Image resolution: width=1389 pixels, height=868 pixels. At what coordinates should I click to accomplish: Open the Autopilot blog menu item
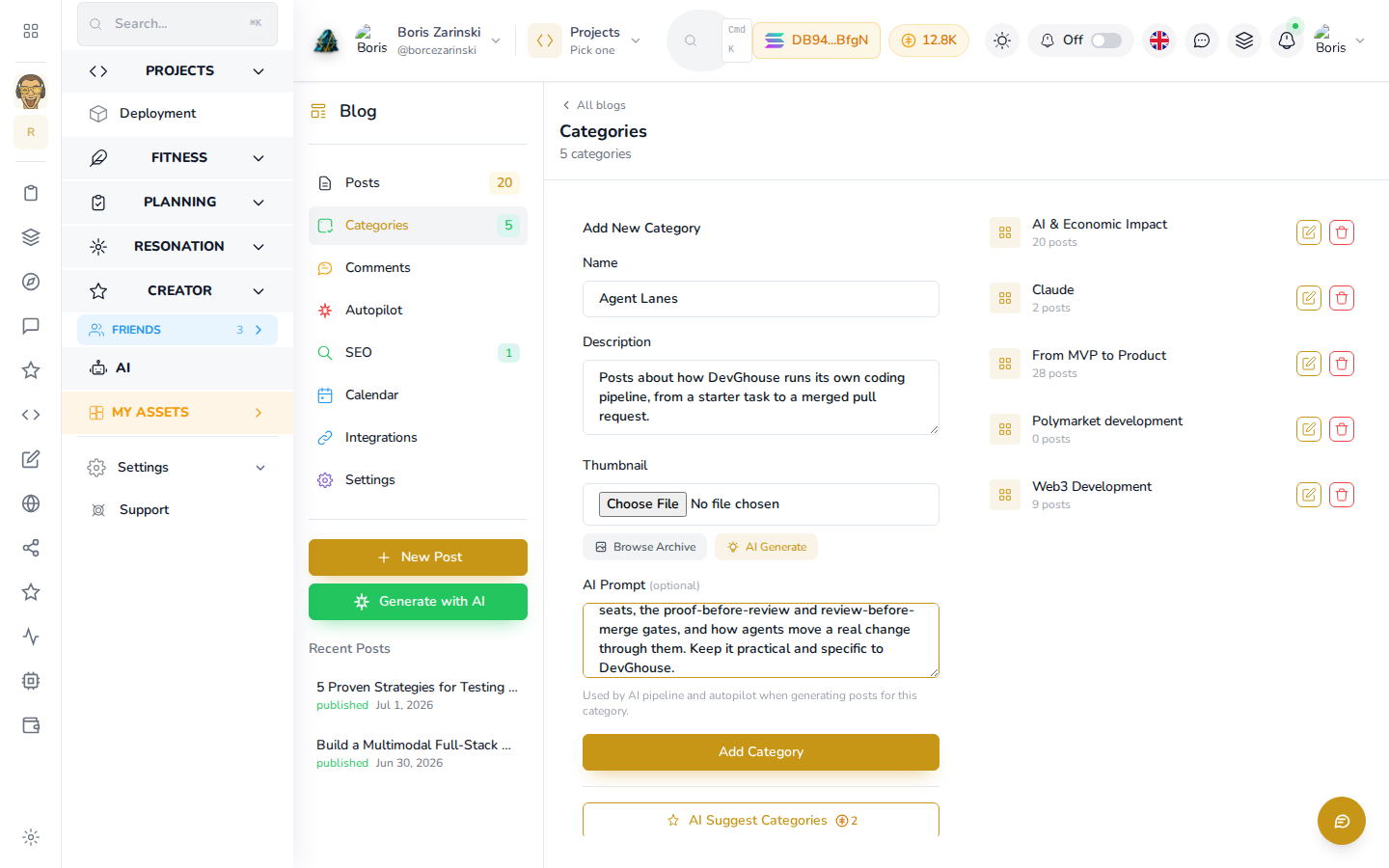(418, 311)
